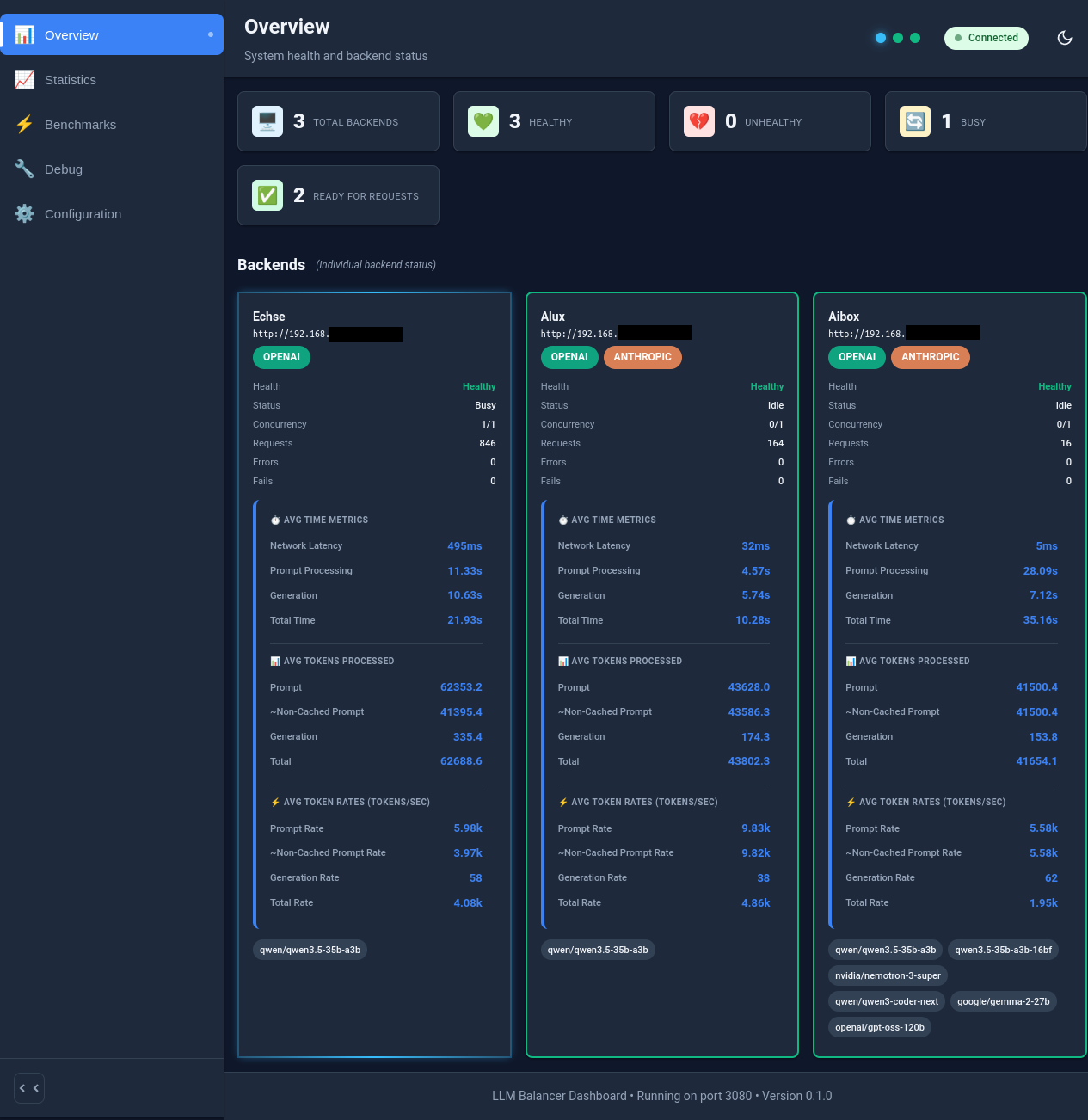
Task: Go to the Benchmarks page
Action: tap(112, 124)
